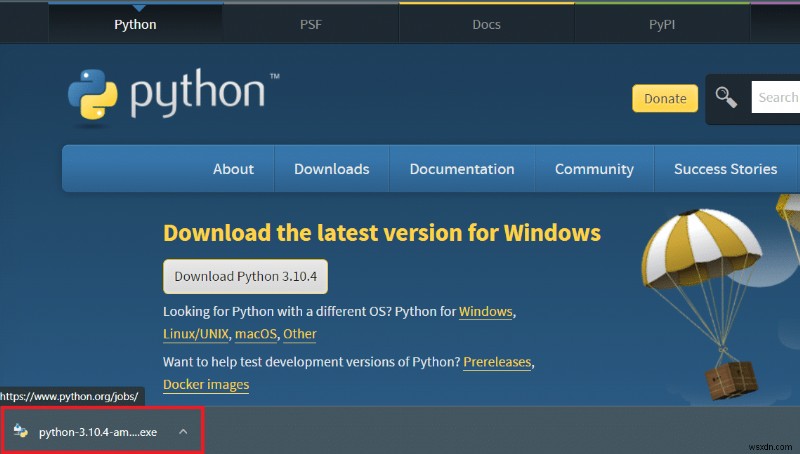Open the Docs top tab
800x454 pixels.
coord(486,24)
